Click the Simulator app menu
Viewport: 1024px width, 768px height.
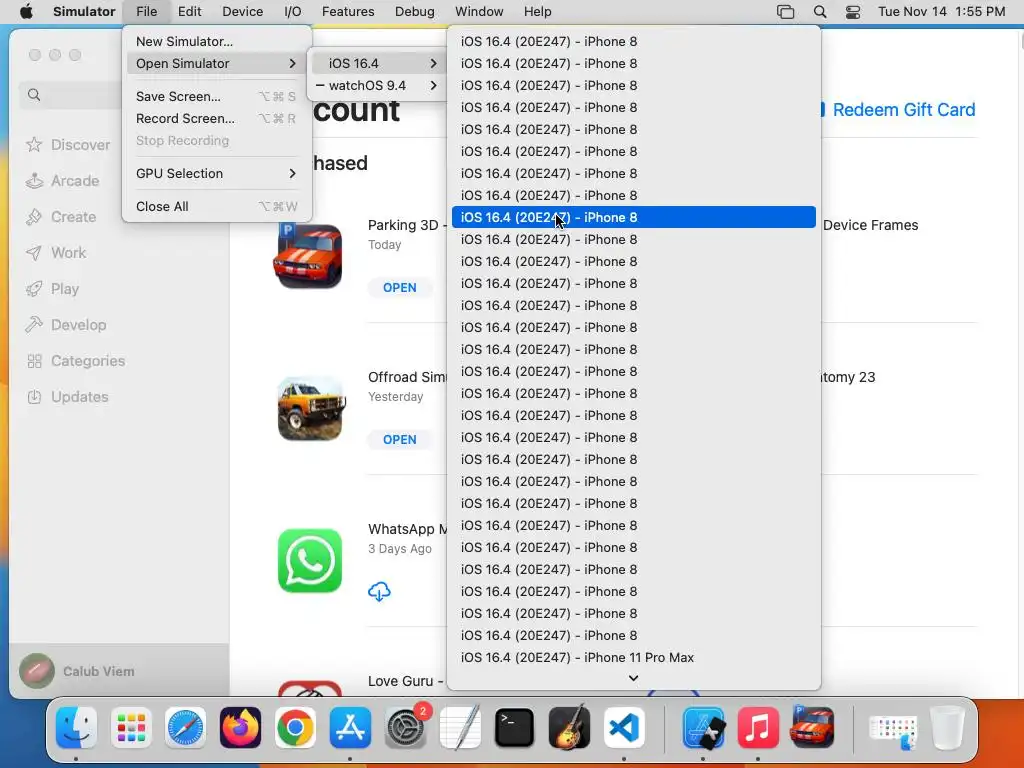click(84, 12)
